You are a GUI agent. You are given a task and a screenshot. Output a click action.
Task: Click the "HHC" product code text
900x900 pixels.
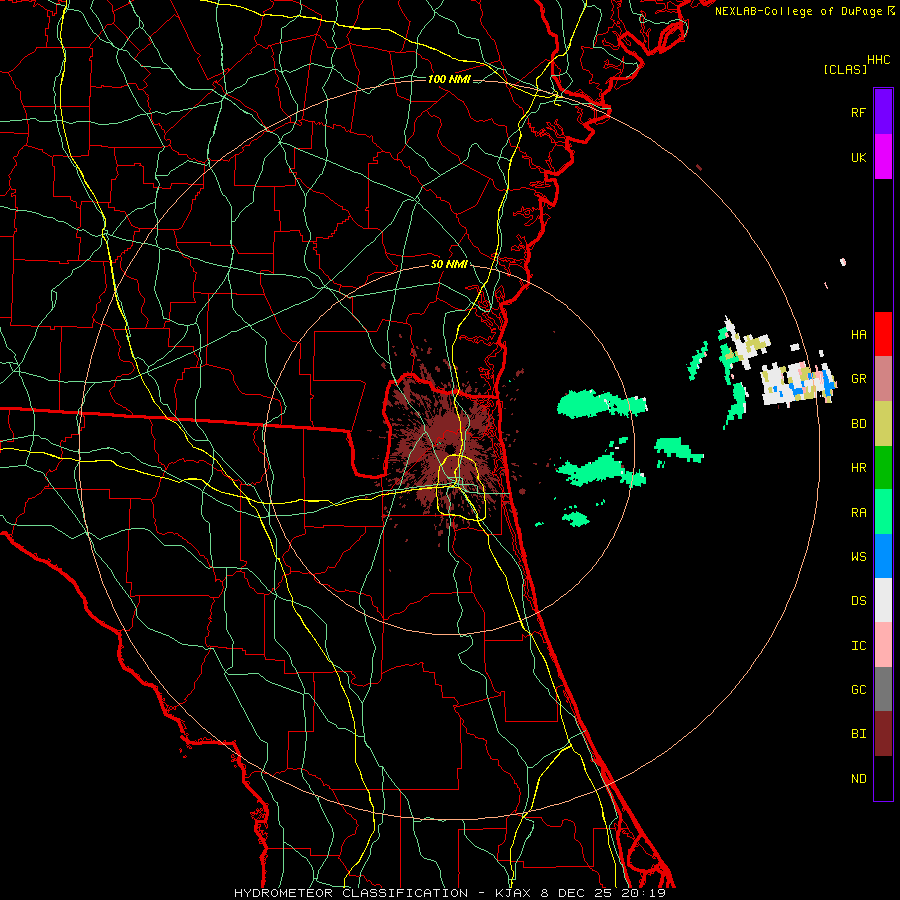[x=878, y=60]
